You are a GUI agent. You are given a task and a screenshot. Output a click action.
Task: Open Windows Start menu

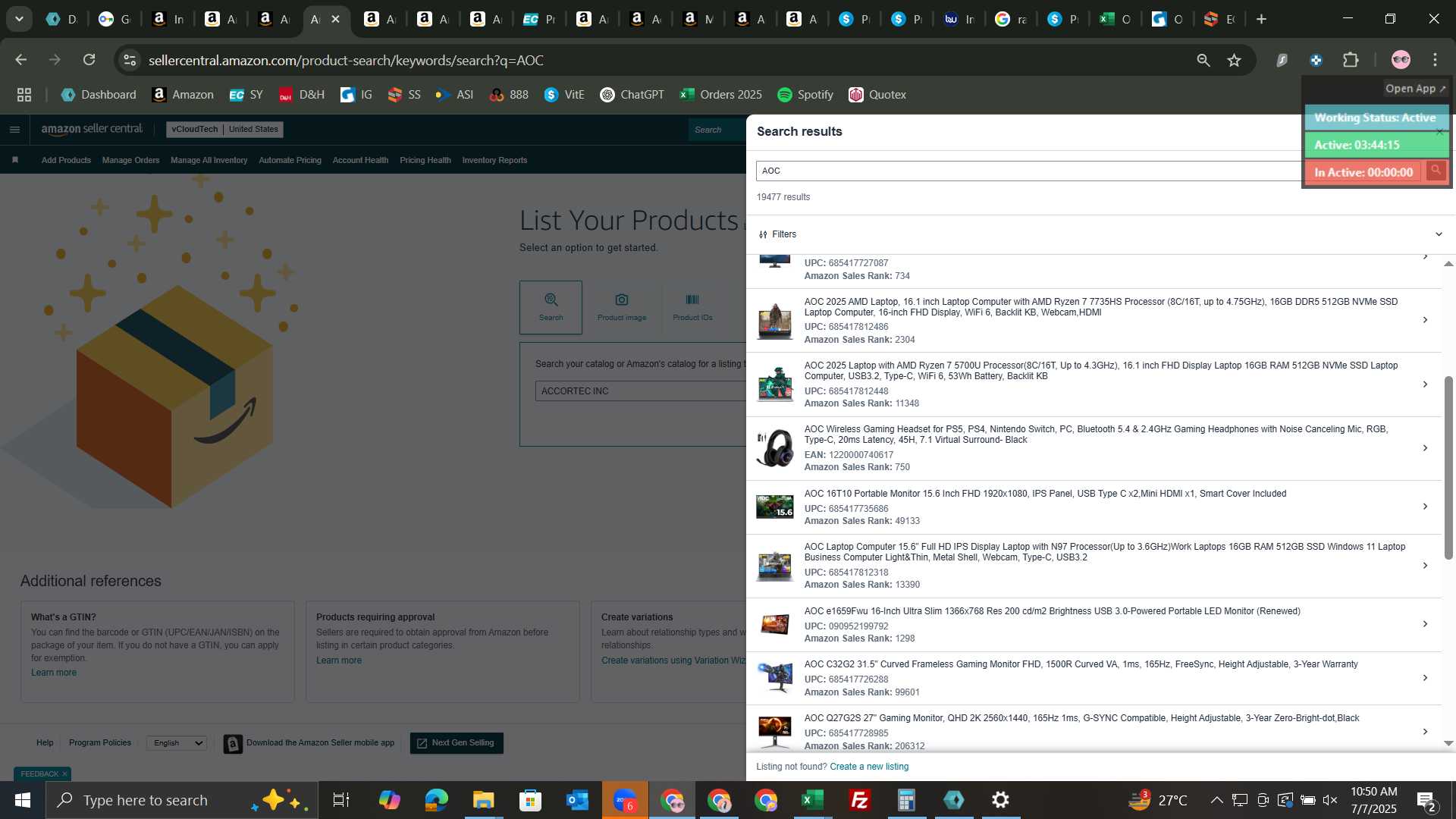[x=23, y=800]
